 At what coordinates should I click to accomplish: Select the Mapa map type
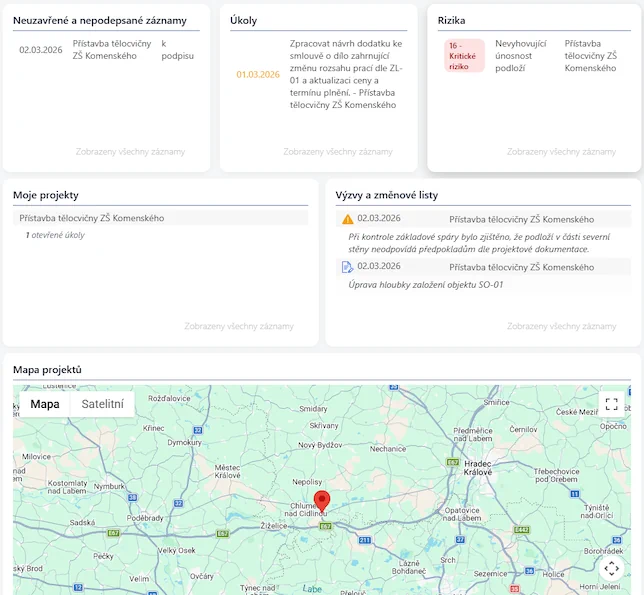click(x=45, y=404)
